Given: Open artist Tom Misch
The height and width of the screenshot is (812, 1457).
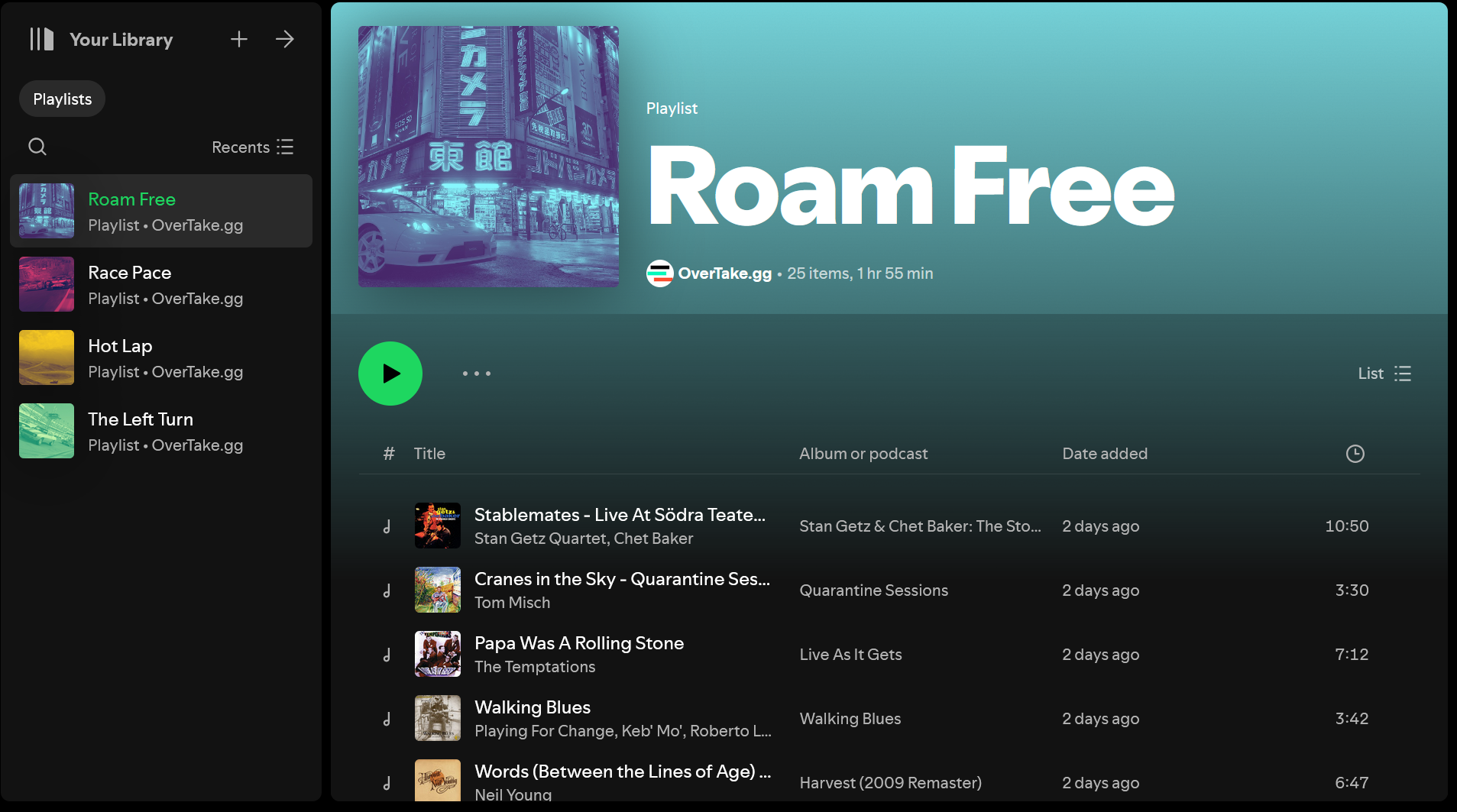Looking at the screenshot, I should point(512,603).
